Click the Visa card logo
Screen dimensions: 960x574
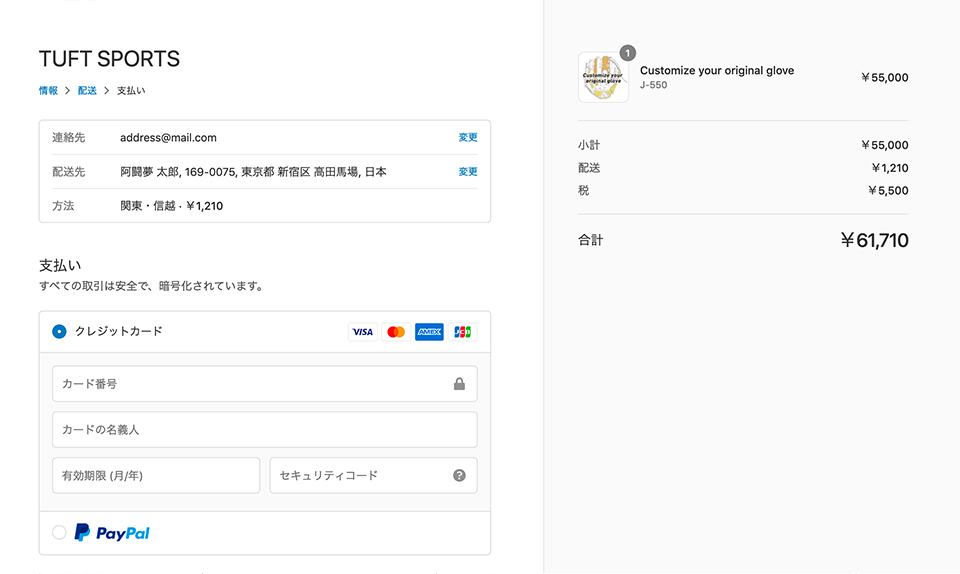pyautogui.click(x=362, y=332)
